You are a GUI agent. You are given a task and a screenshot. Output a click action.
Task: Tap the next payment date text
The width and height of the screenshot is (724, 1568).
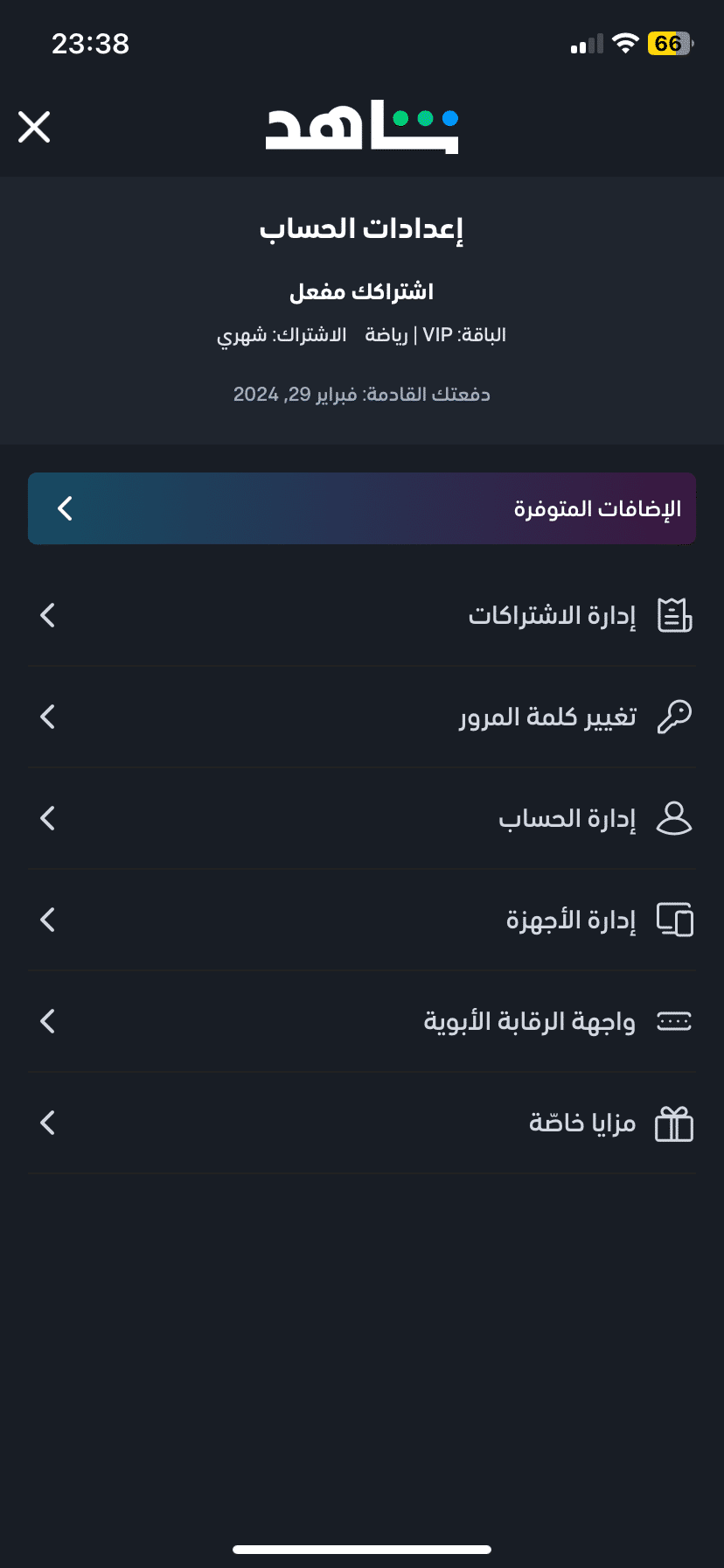click(x=362, y=395)
